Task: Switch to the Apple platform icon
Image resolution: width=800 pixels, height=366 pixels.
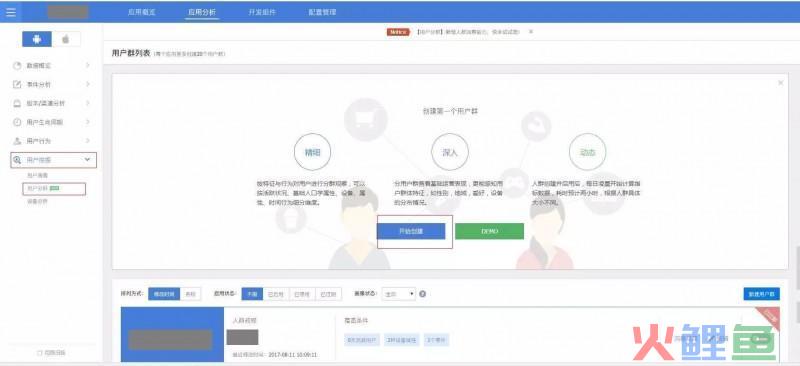Action: [66, 39]
